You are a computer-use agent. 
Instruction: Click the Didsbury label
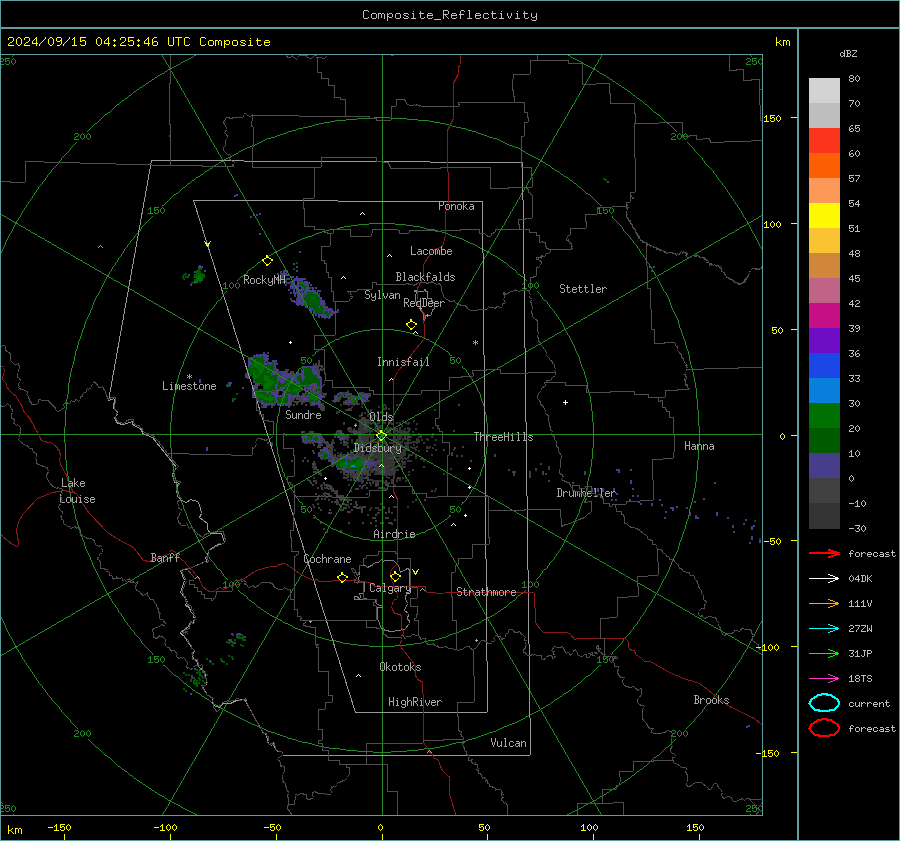click(x=378, y=448)
